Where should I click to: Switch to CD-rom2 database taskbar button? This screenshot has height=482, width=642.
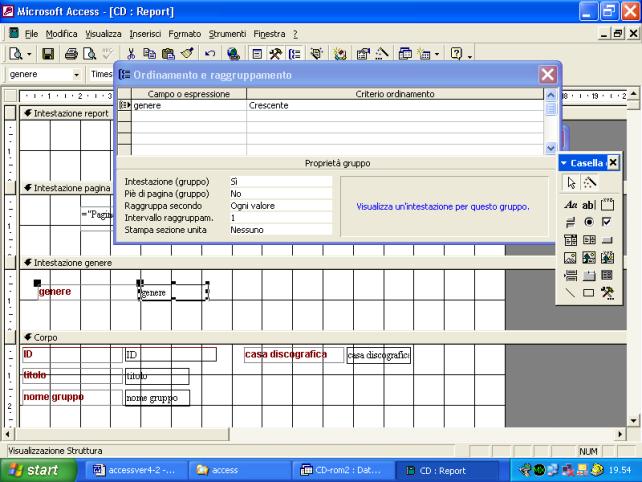click(x=342, y=470)
